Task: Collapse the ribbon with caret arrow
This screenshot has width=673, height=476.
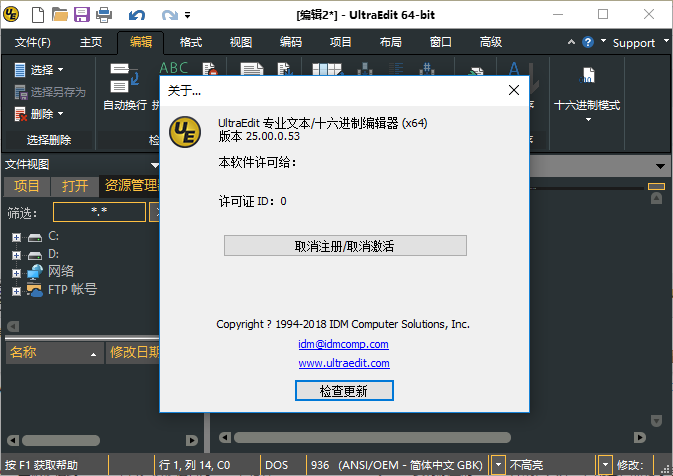Action: click(571, 42)
